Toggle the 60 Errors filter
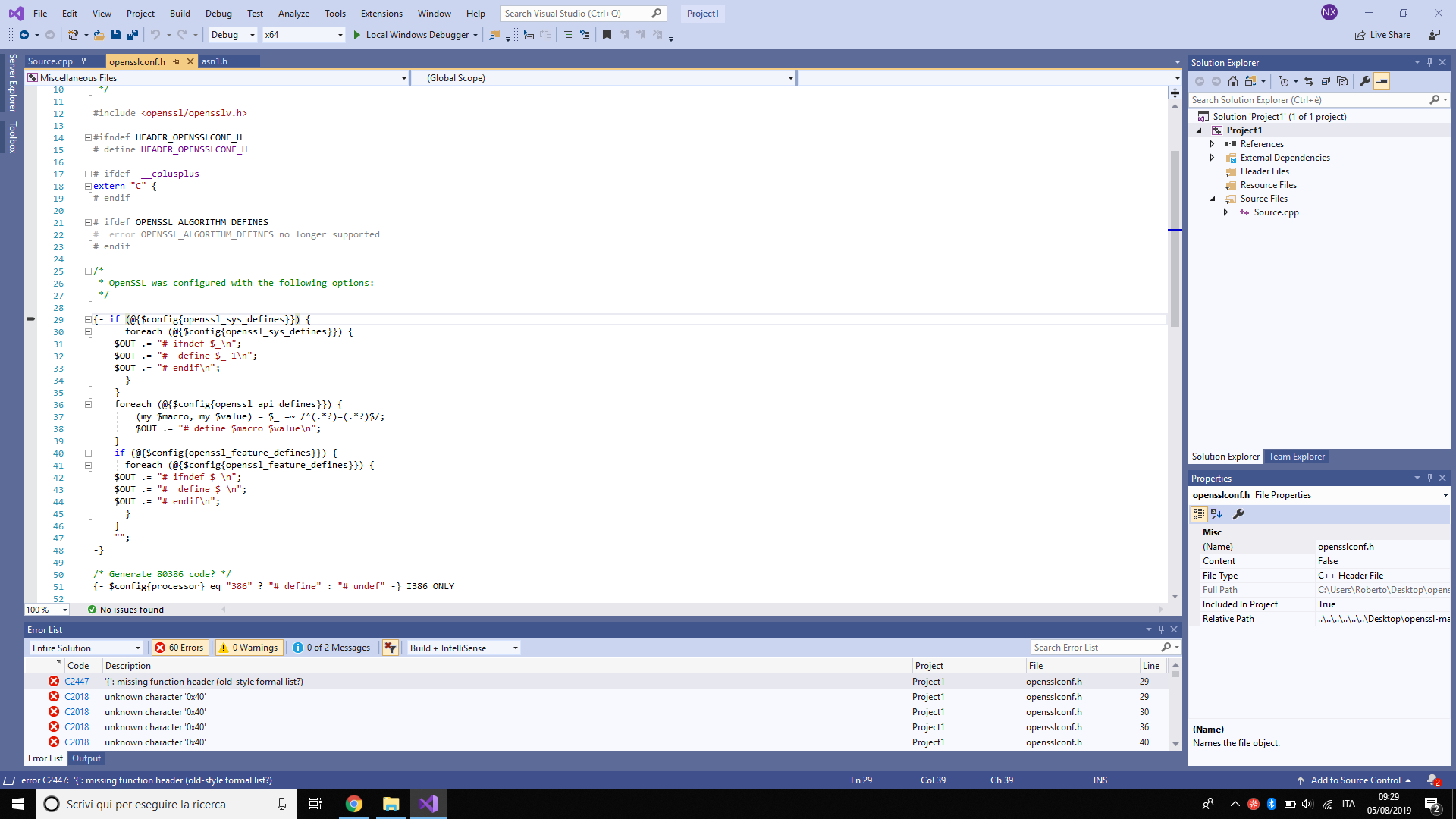 [x=180, y=648]
